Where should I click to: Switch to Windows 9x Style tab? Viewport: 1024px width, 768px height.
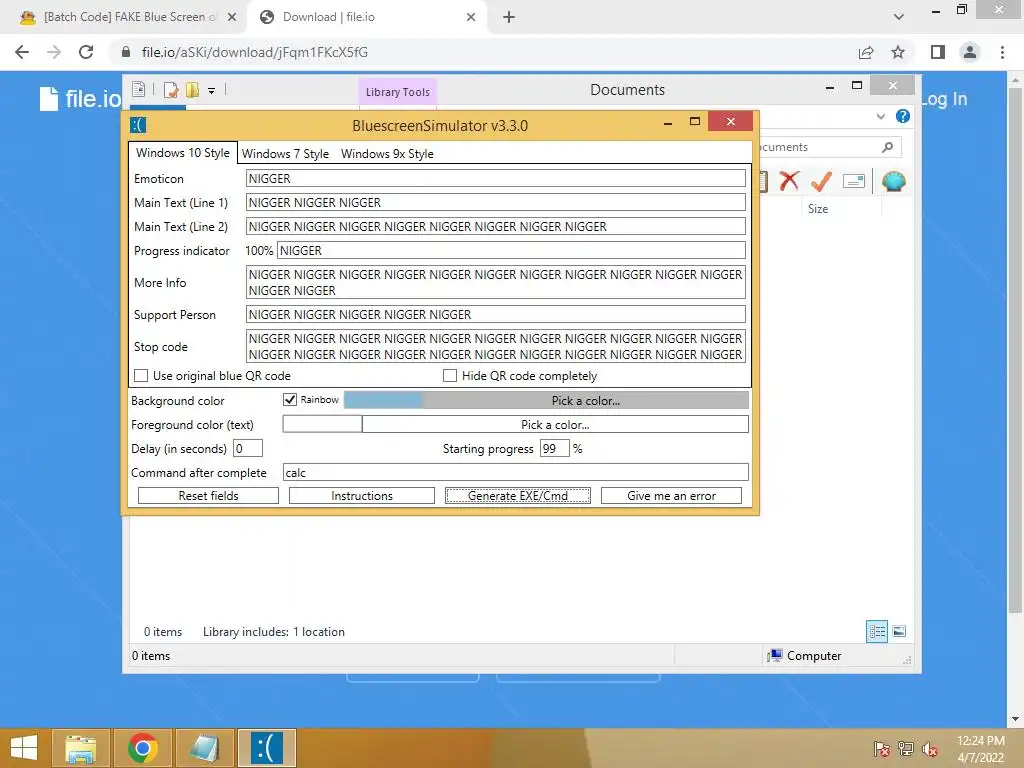point(387,153)
